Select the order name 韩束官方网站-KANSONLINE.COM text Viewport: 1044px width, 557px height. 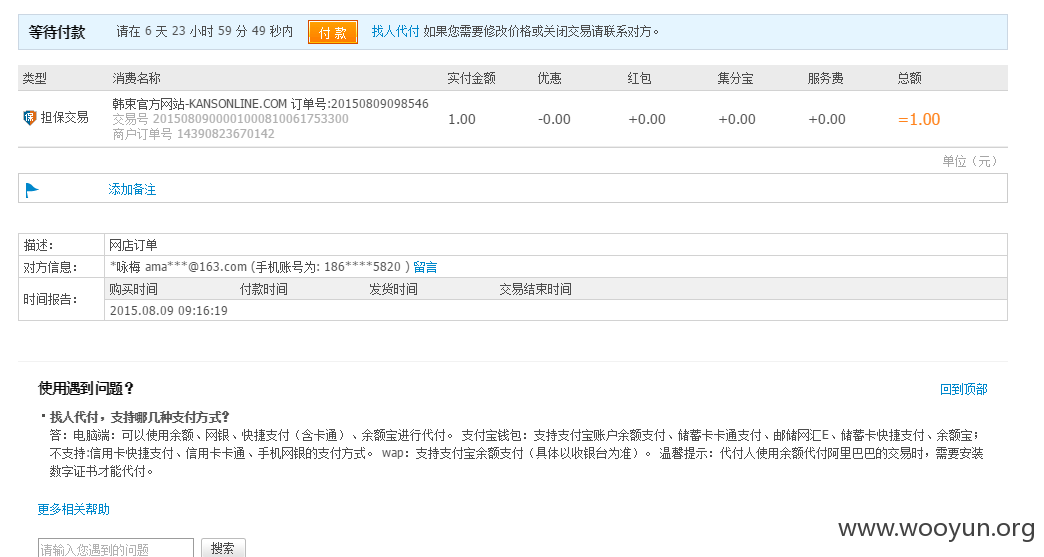click(x=200, y=104)
